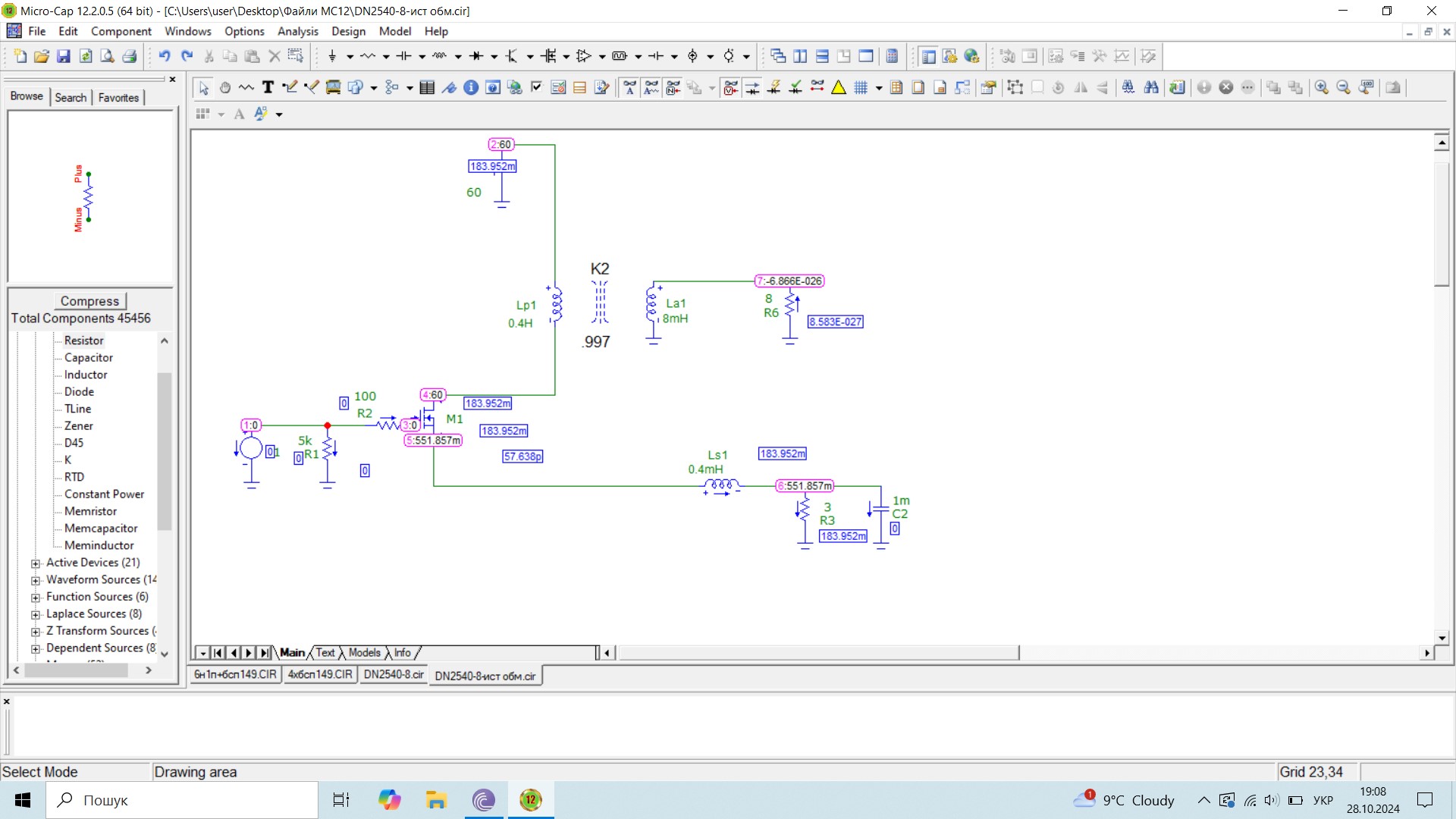The image size is (1456, 819).
Task: Select Inductor in the component list
Action: point(86,375)
